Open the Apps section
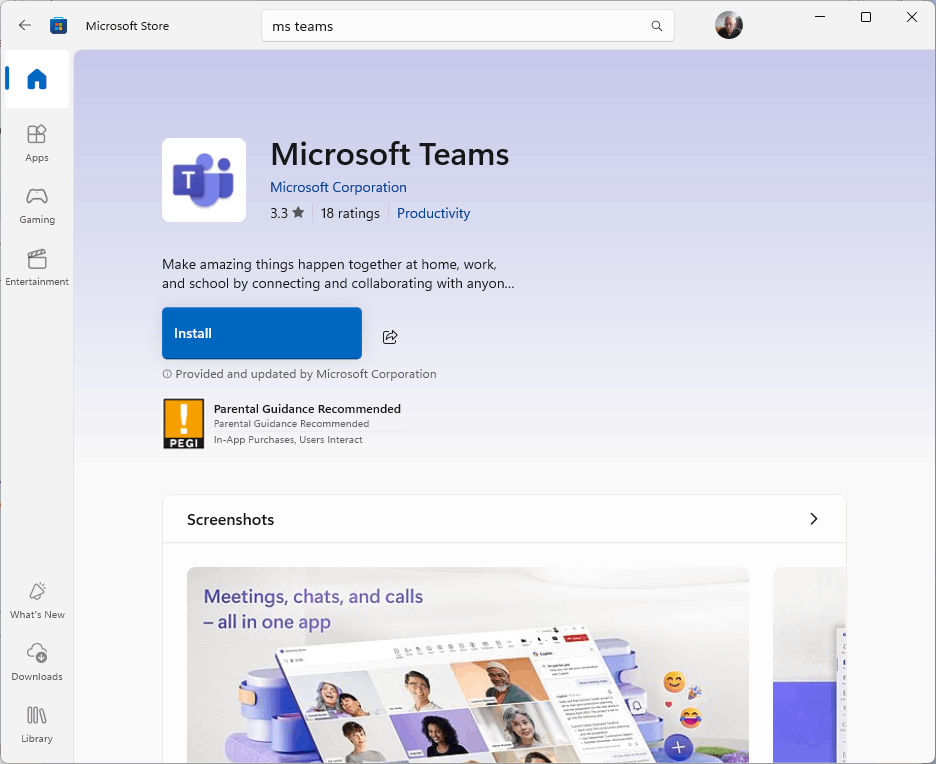 (37, 143)
